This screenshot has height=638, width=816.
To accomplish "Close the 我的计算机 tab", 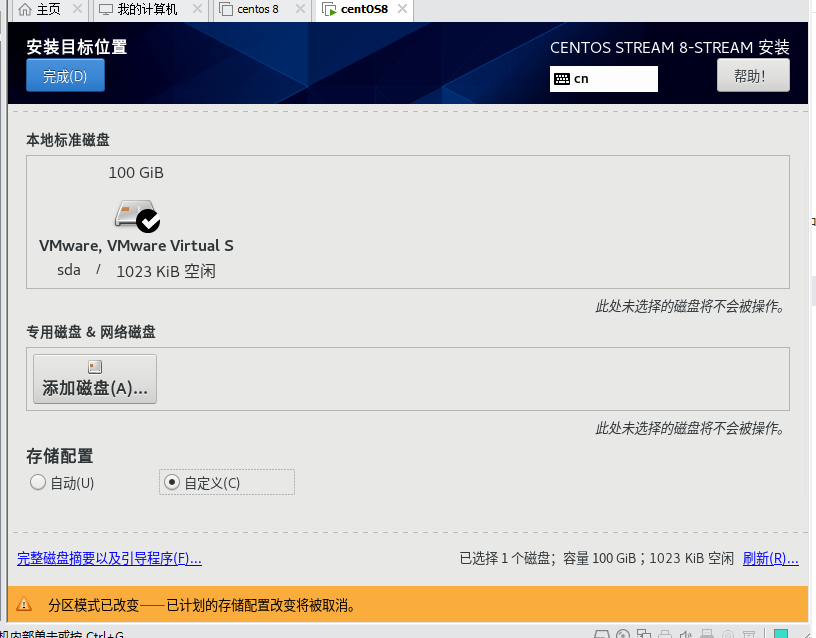I will [197, 9].
